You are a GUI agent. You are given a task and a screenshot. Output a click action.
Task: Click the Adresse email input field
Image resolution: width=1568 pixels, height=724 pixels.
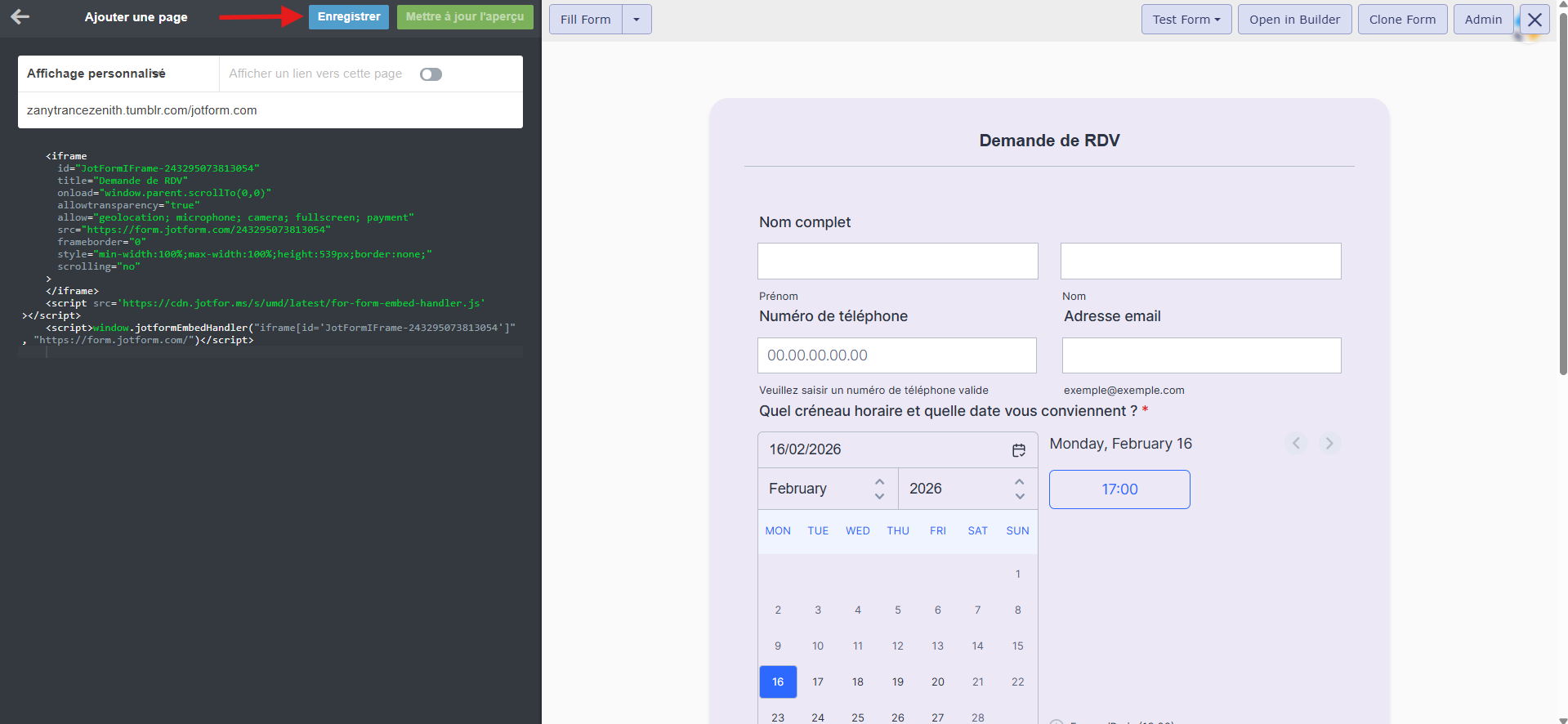click(1200, 355)
